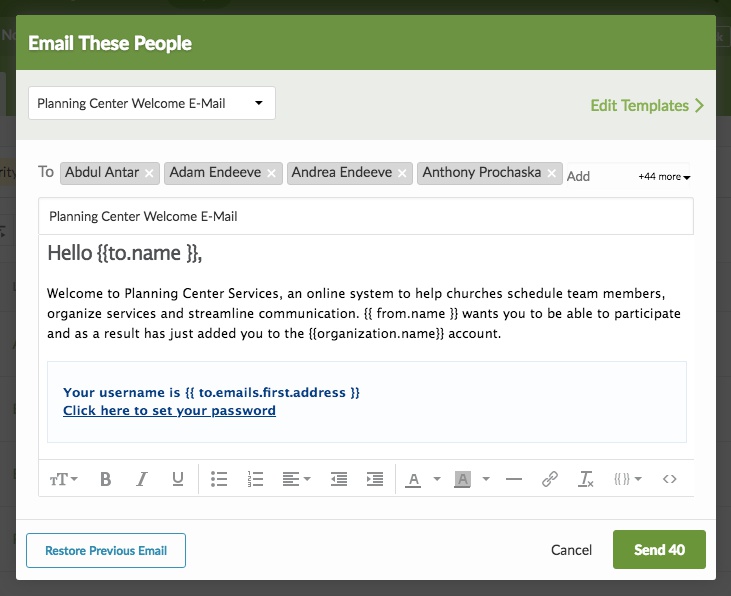731x596 pixels.
Task: Remove Abdul Antar from recipients
Action: pos(149,173)
